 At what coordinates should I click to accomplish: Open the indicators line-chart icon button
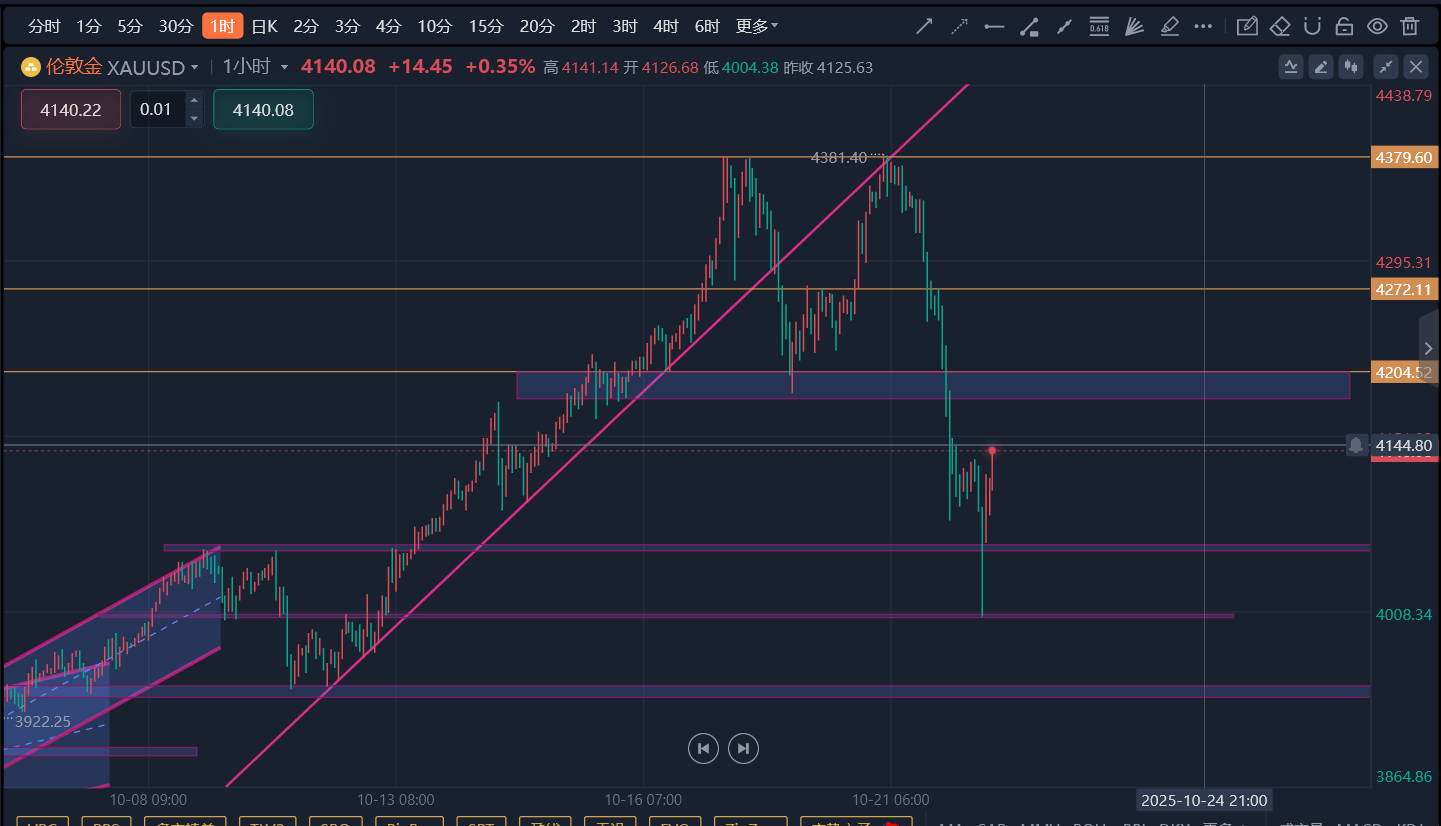click(x=1291, y=67)
